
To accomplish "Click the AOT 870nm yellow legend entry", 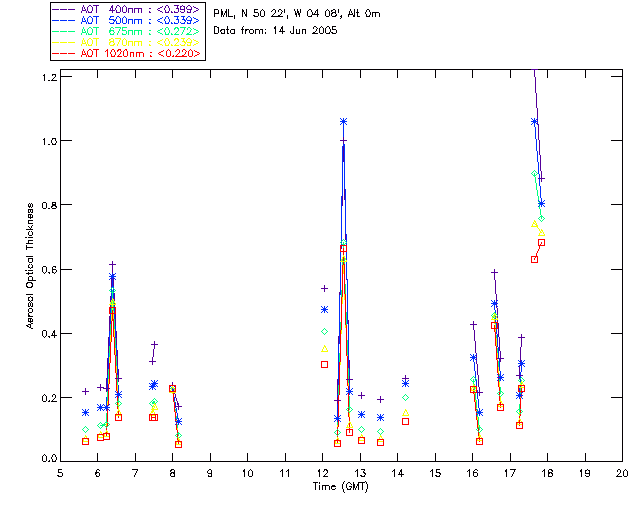I will click(126, 42).
